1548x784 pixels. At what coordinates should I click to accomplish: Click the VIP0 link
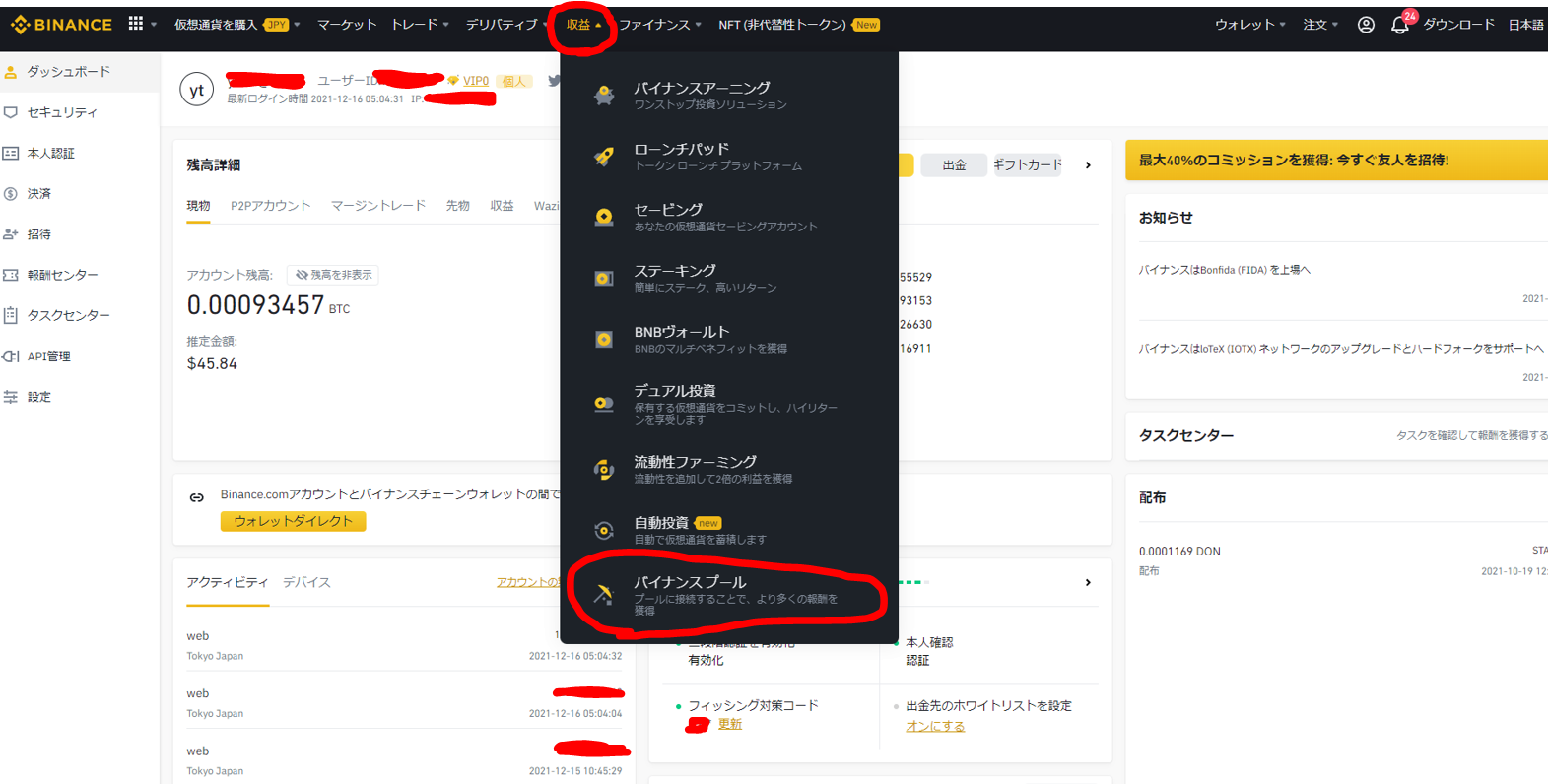point(476,81)
